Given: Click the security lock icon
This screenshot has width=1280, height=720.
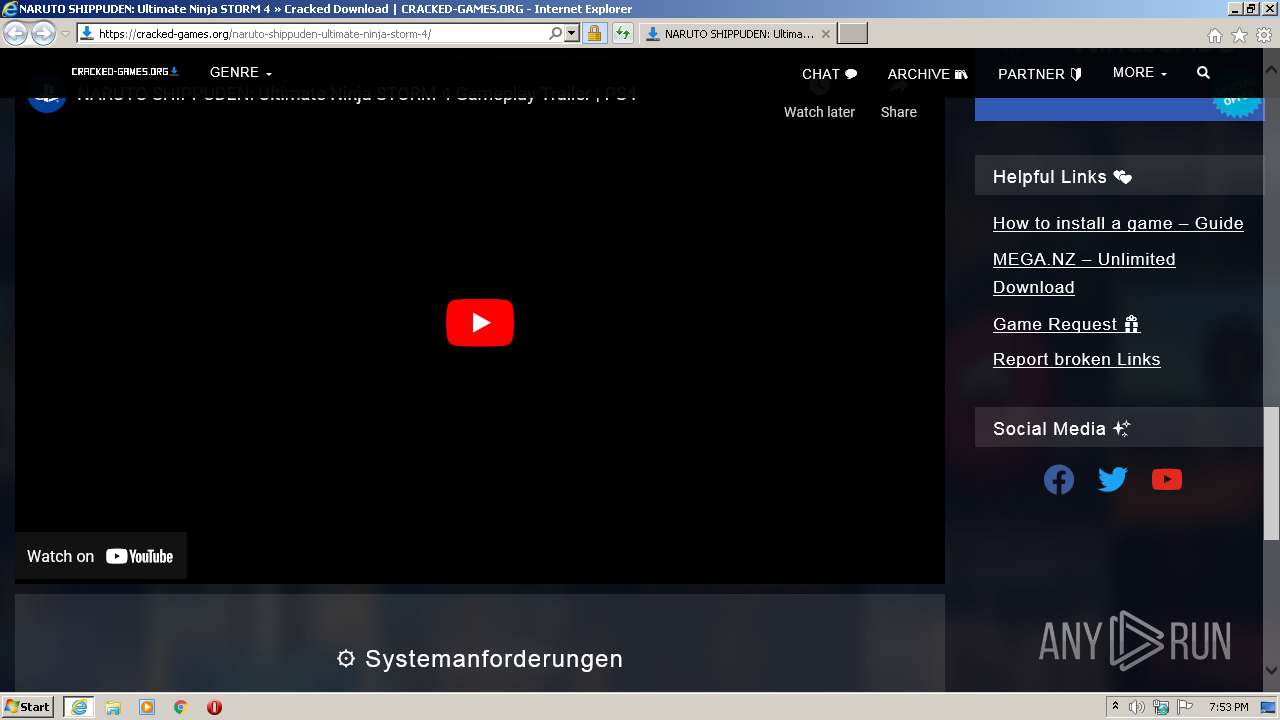Looking at the screenshot, I should (594, 34).
